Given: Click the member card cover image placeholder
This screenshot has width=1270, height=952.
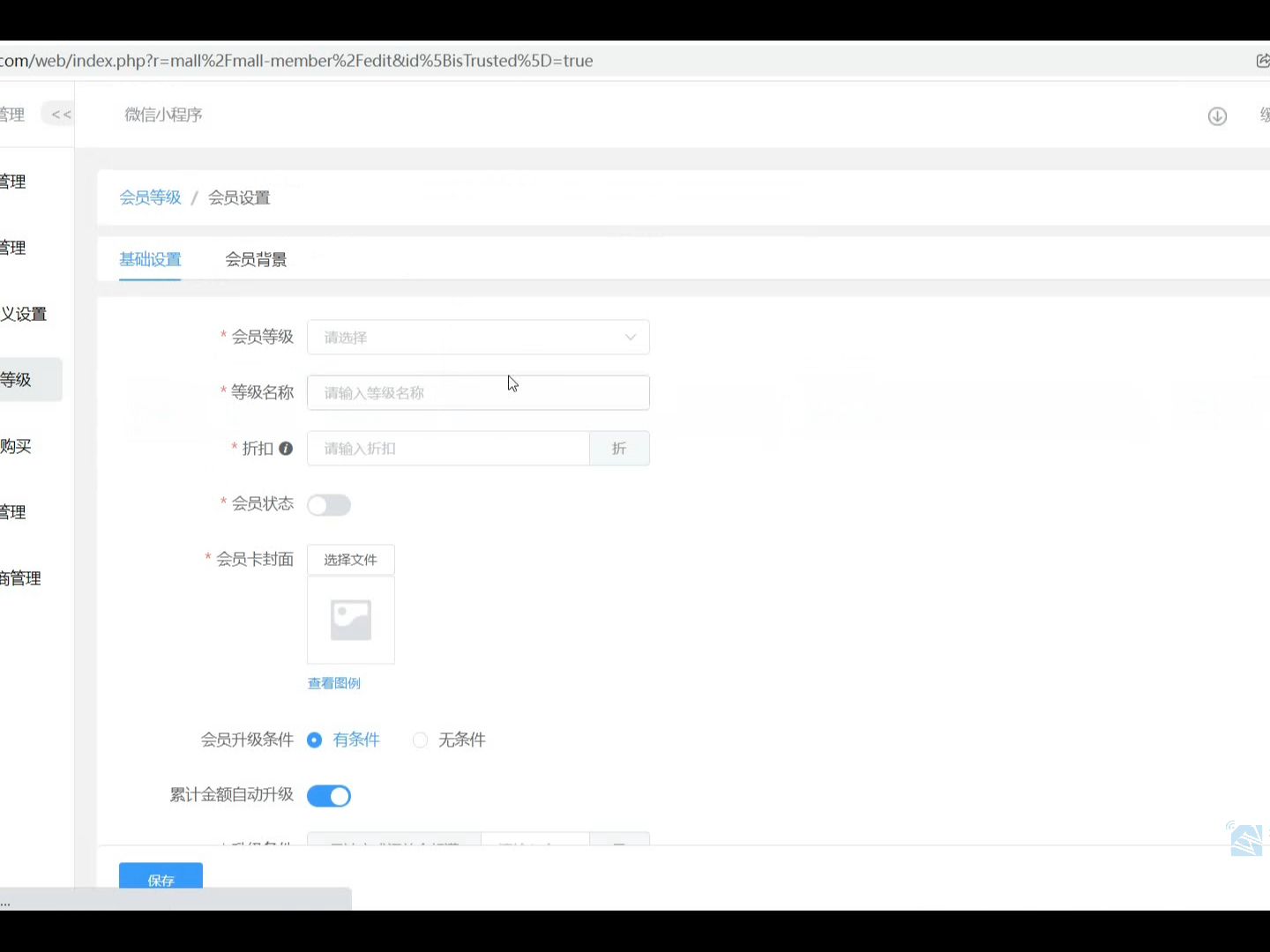Looking at the screenshot, I should pos(351,620).
